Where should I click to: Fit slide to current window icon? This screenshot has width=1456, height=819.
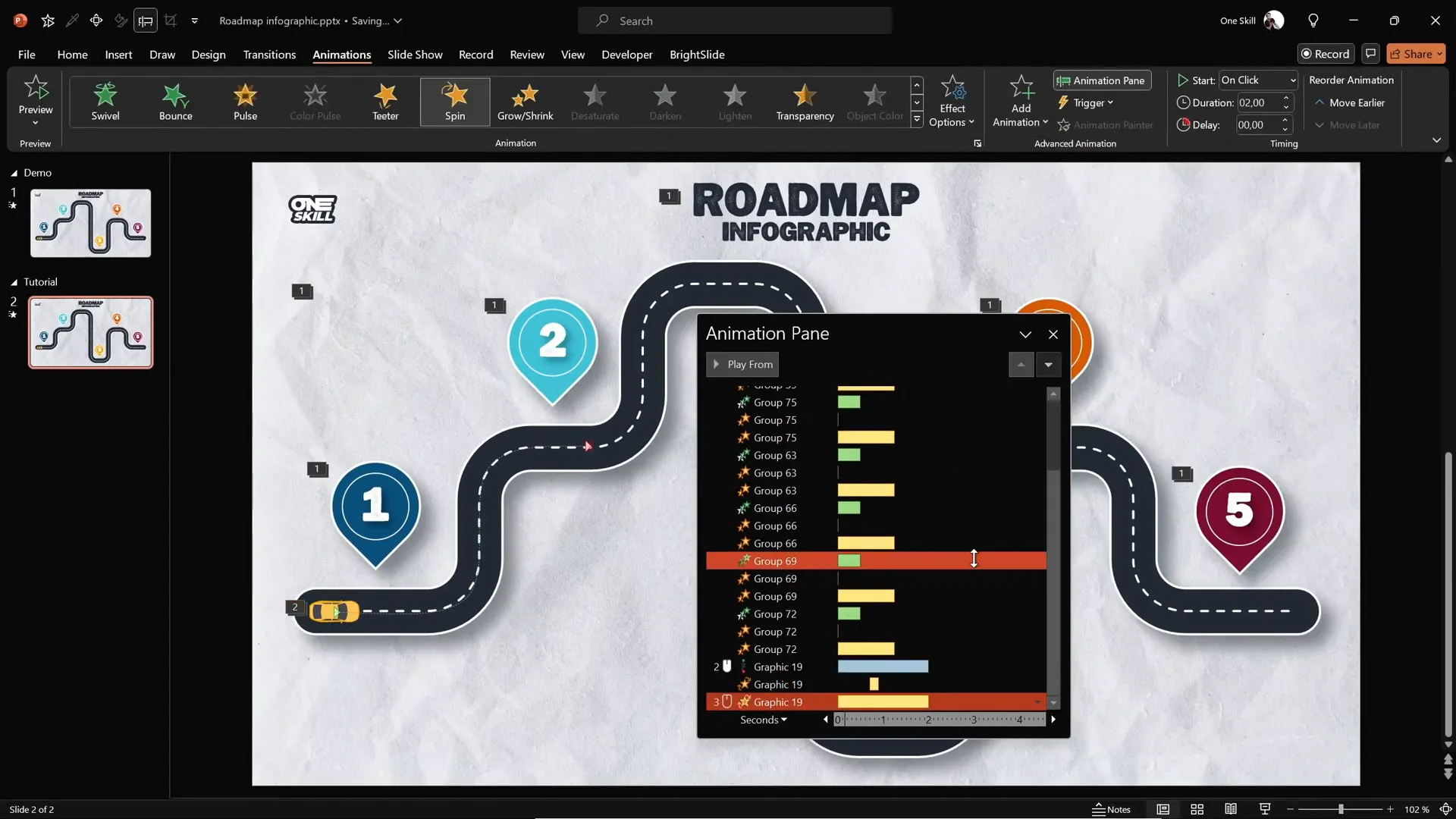(x=1445, y=809)
